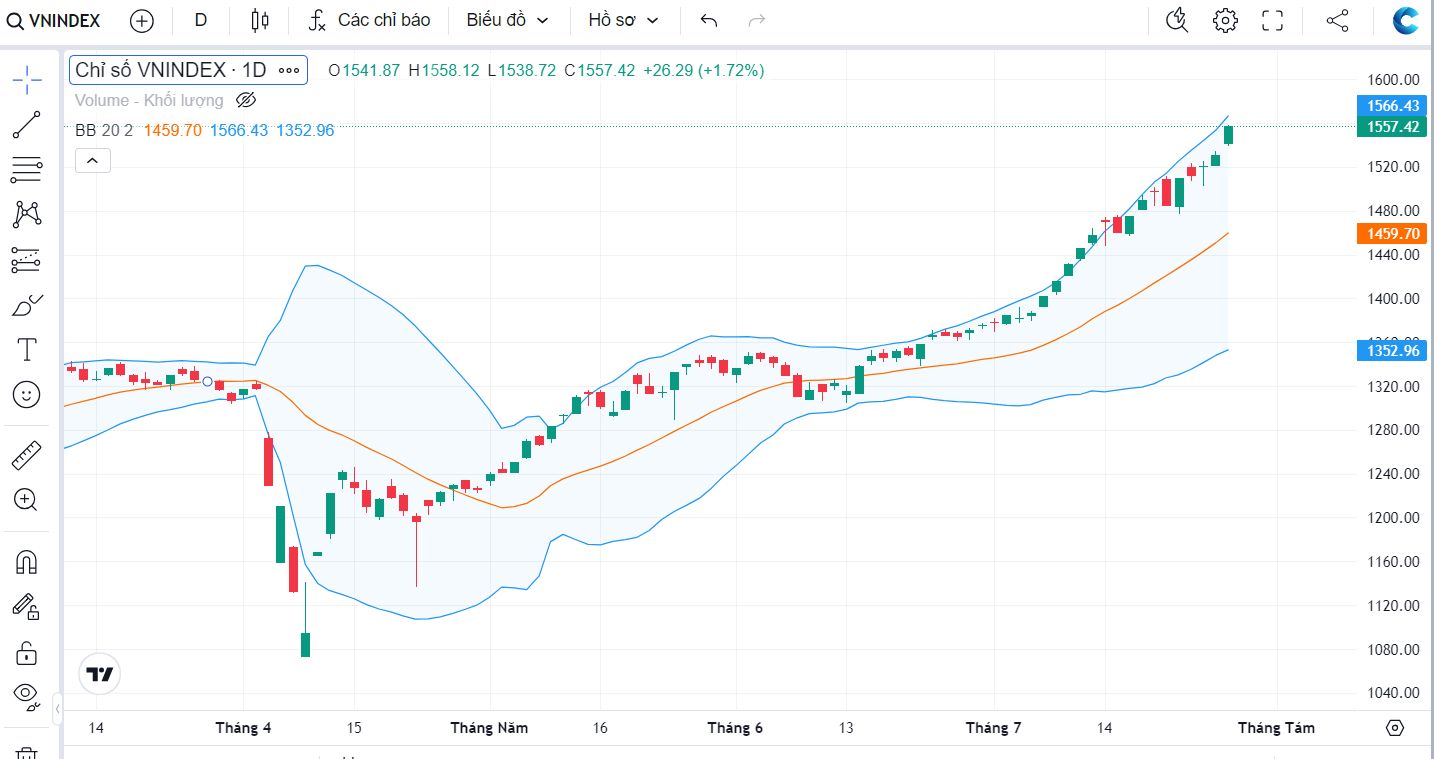This screenshot has height=759, width=1434.
Task: Open the emoji icons tool
Action: [27, 395]
